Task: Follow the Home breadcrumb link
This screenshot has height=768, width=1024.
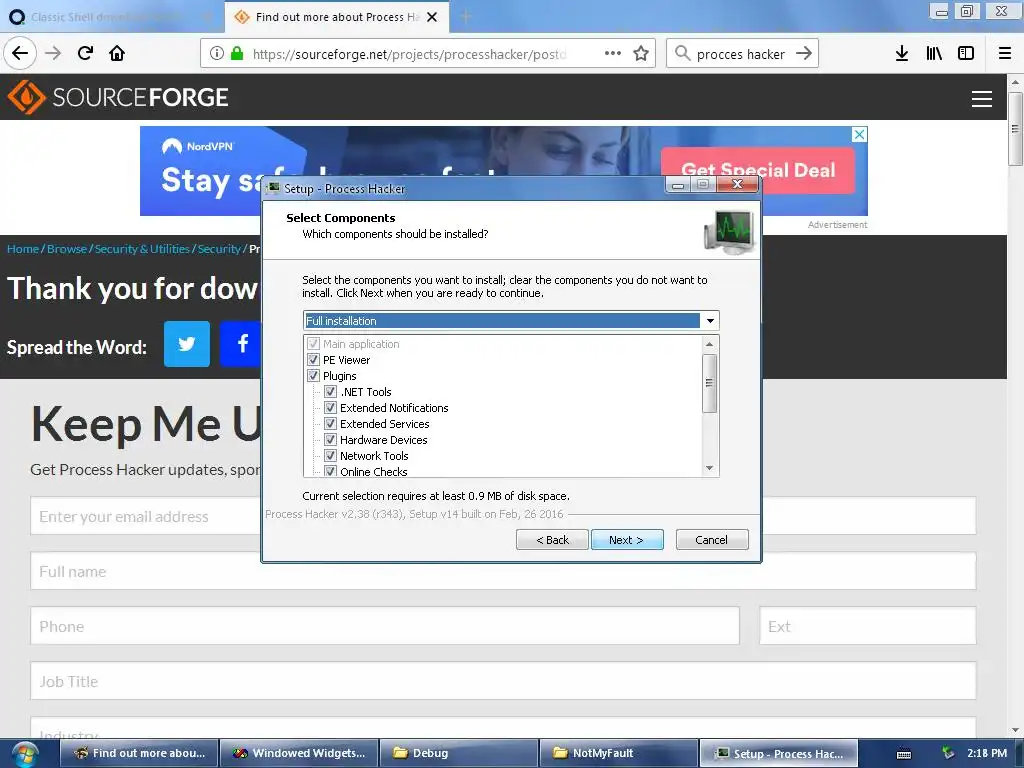Action: tap(23, 249)
